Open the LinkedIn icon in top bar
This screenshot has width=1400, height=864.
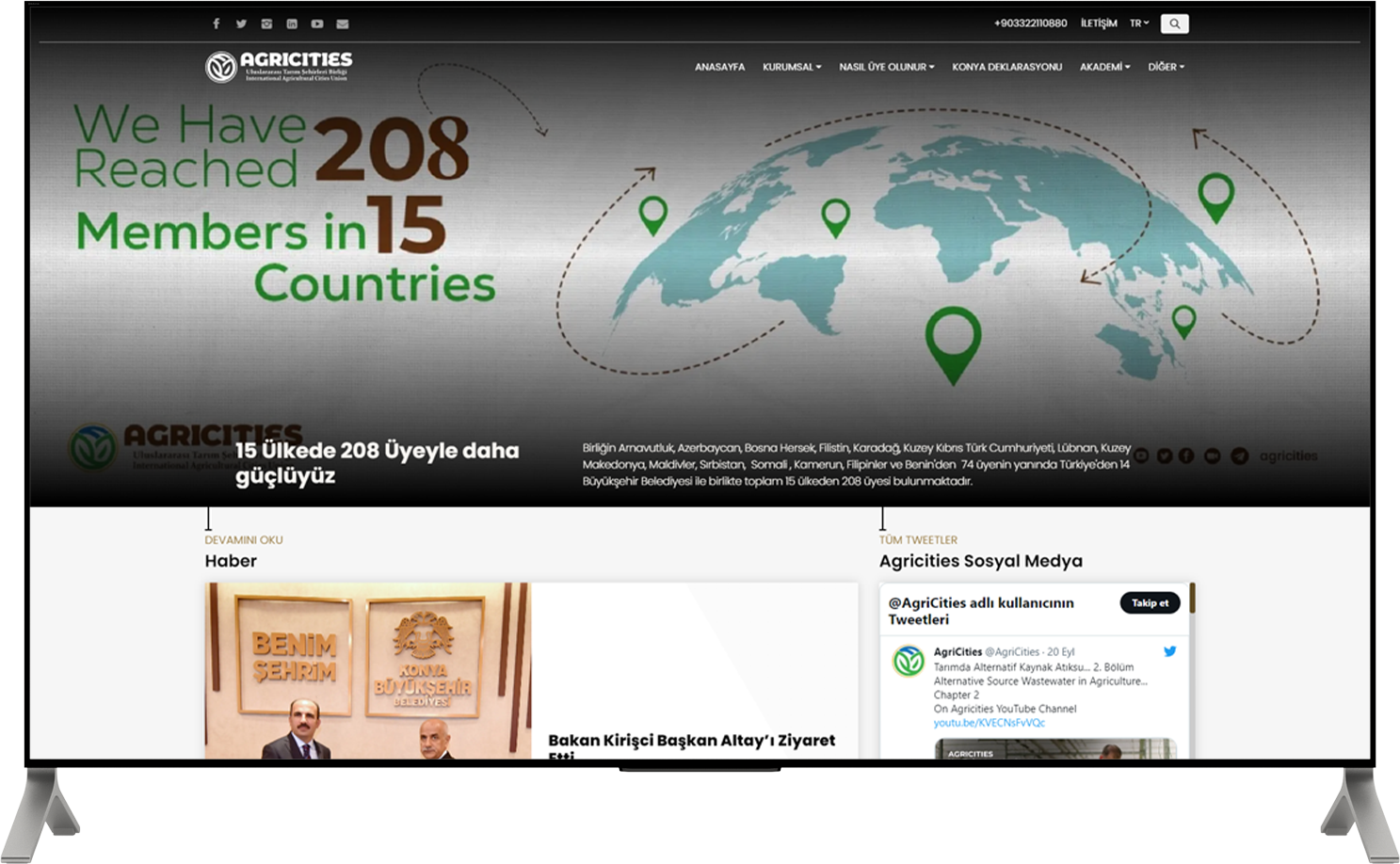(292, 24)
